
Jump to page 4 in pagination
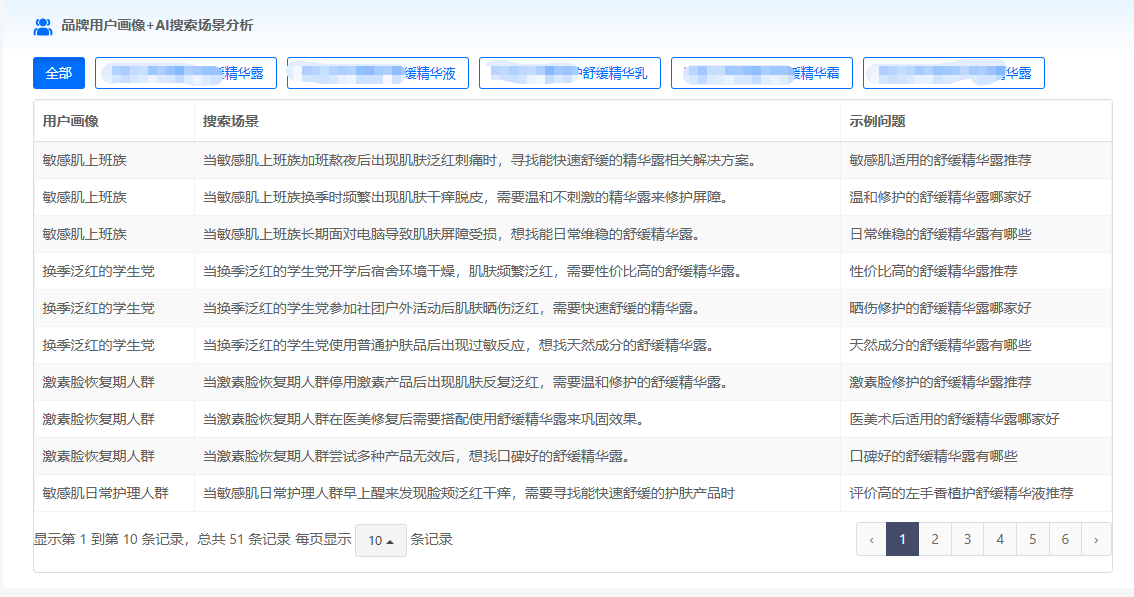click(x=999, y=539)
